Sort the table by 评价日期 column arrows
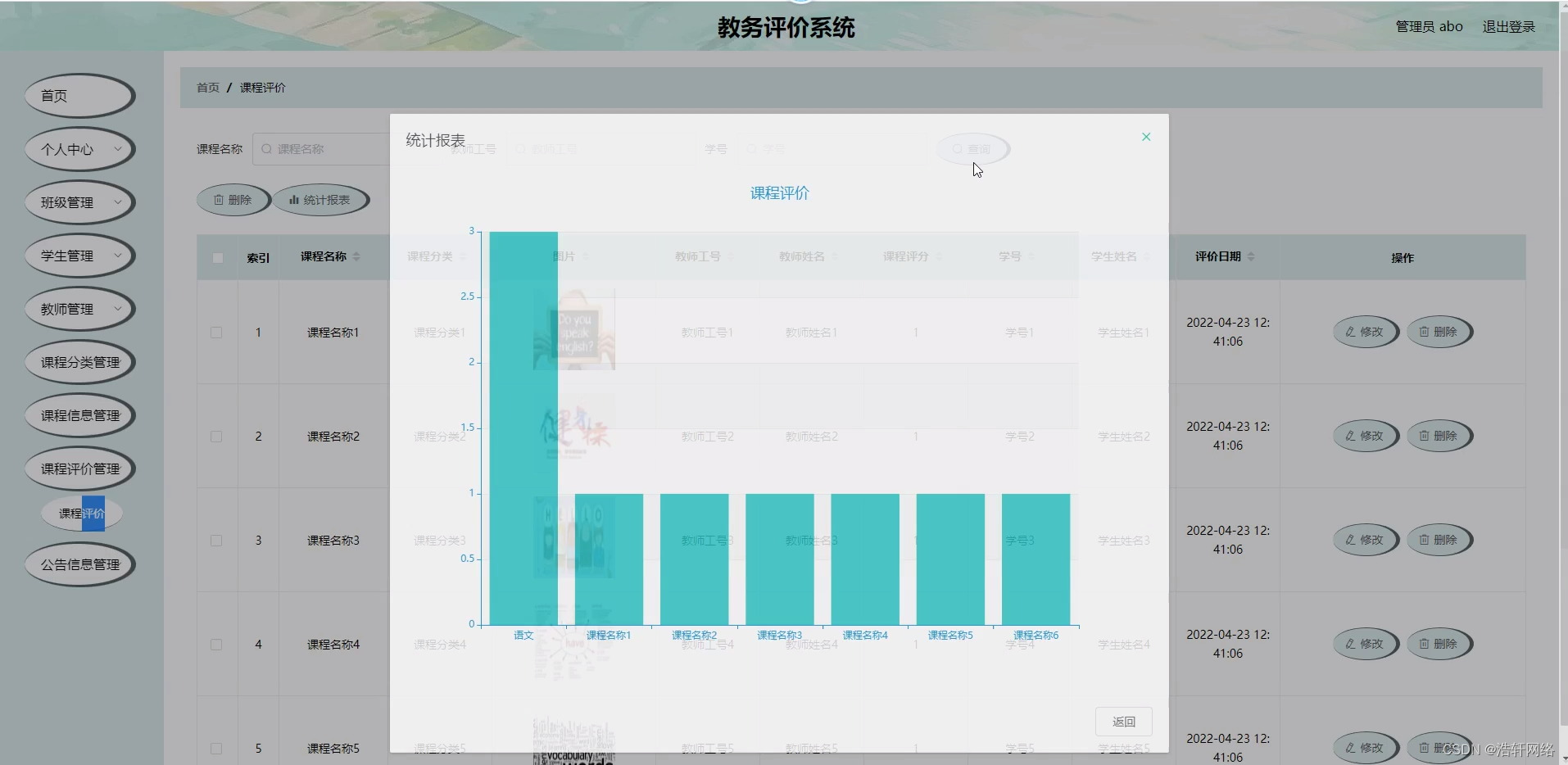 1253,256
